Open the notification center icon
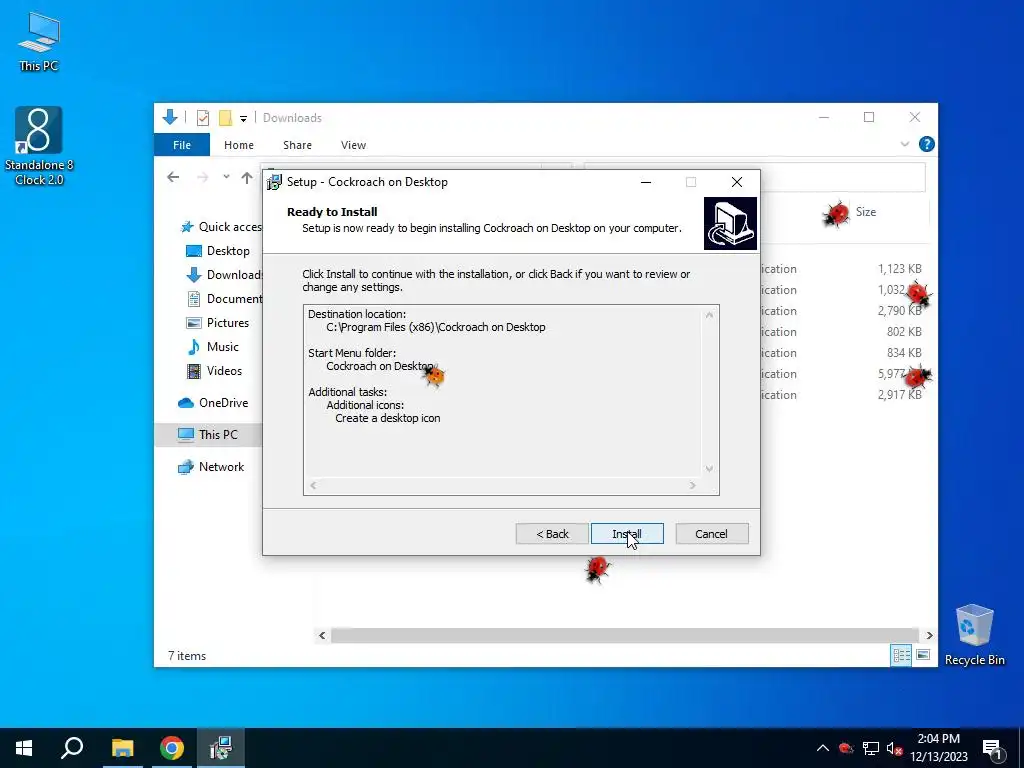This screenshot has height=768, width=1024. pyautogui.click(x=992, y=748)
